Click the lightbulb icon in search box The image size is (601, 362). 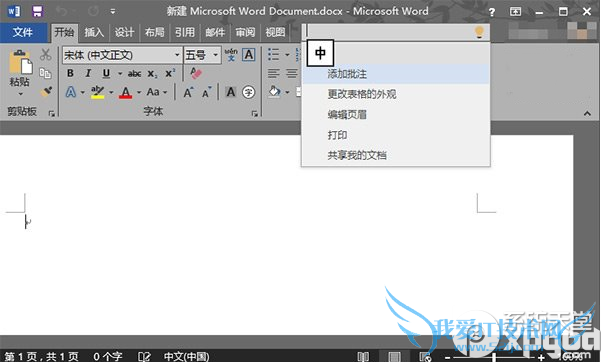pyautogui.click(x=479, y=32)
